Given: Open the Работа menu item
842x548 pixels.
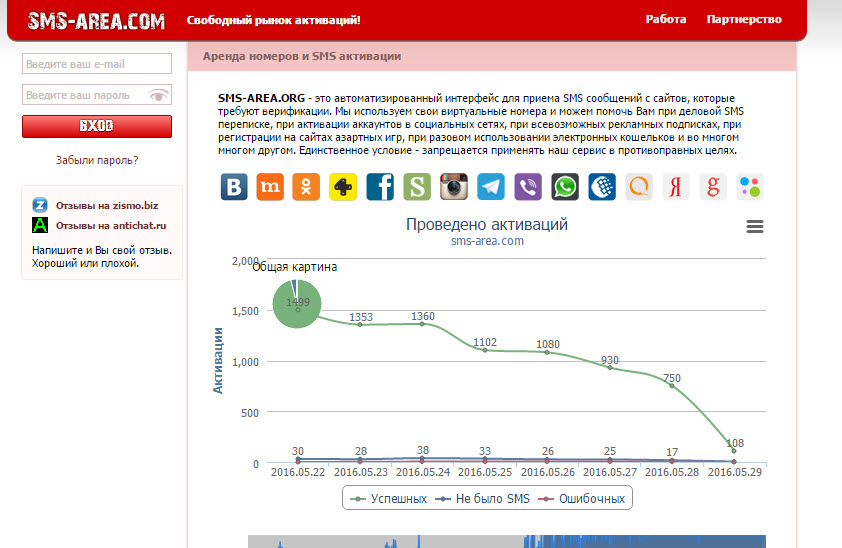Looking at the screenshot, I should click(x=666, y=19).
